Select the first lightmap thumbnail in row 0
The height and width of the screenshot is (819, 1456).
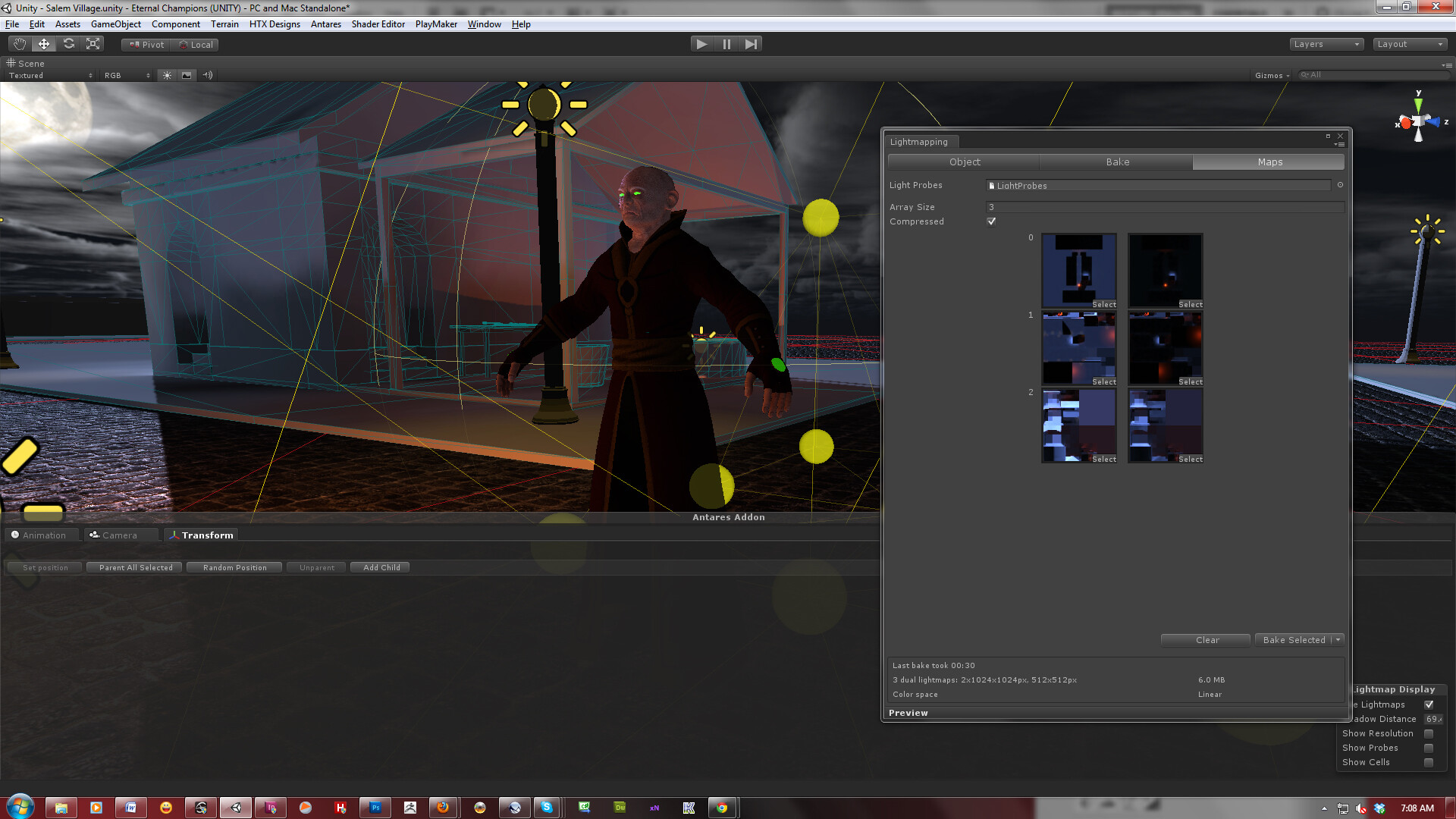coord(1078,269)
